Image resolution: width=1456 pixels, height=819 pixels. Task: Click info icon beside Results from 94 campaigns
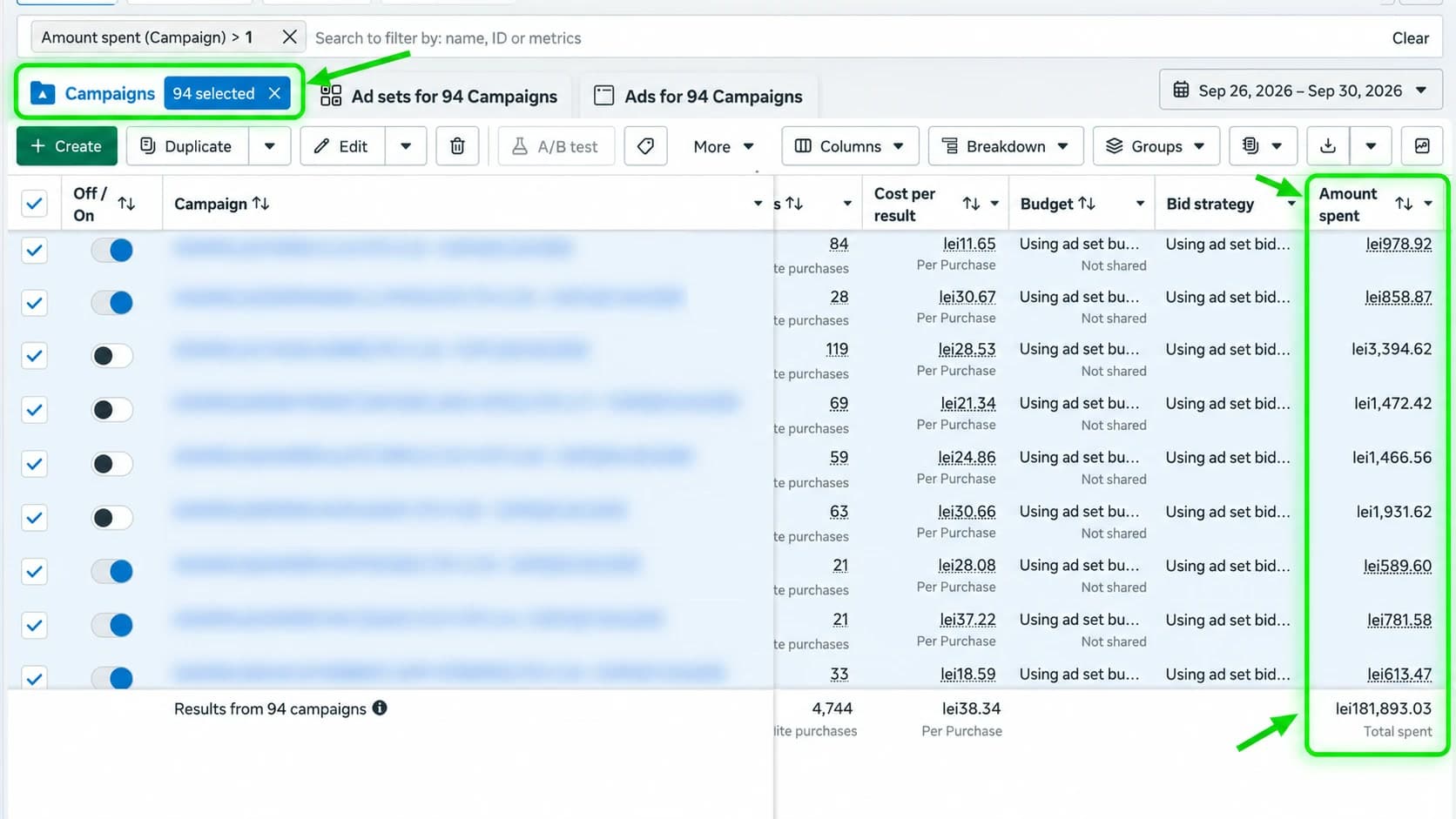(380, 708)
